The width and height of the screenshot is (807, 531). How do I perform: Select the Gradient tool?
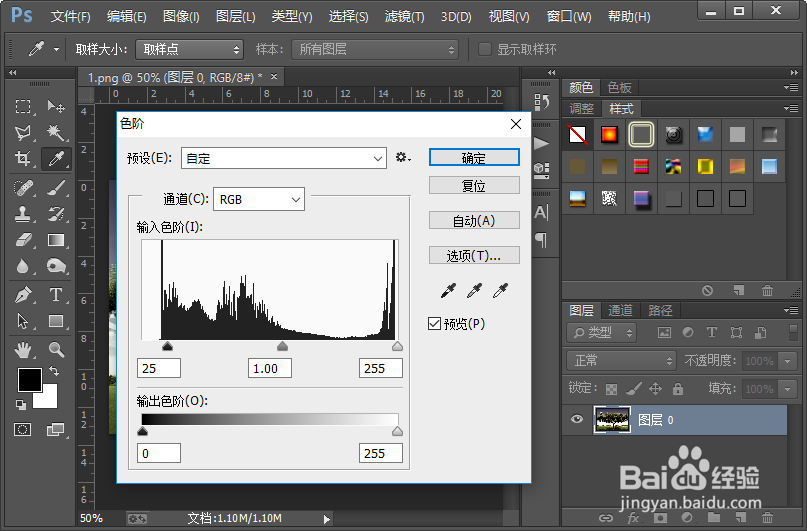point(56,240)
